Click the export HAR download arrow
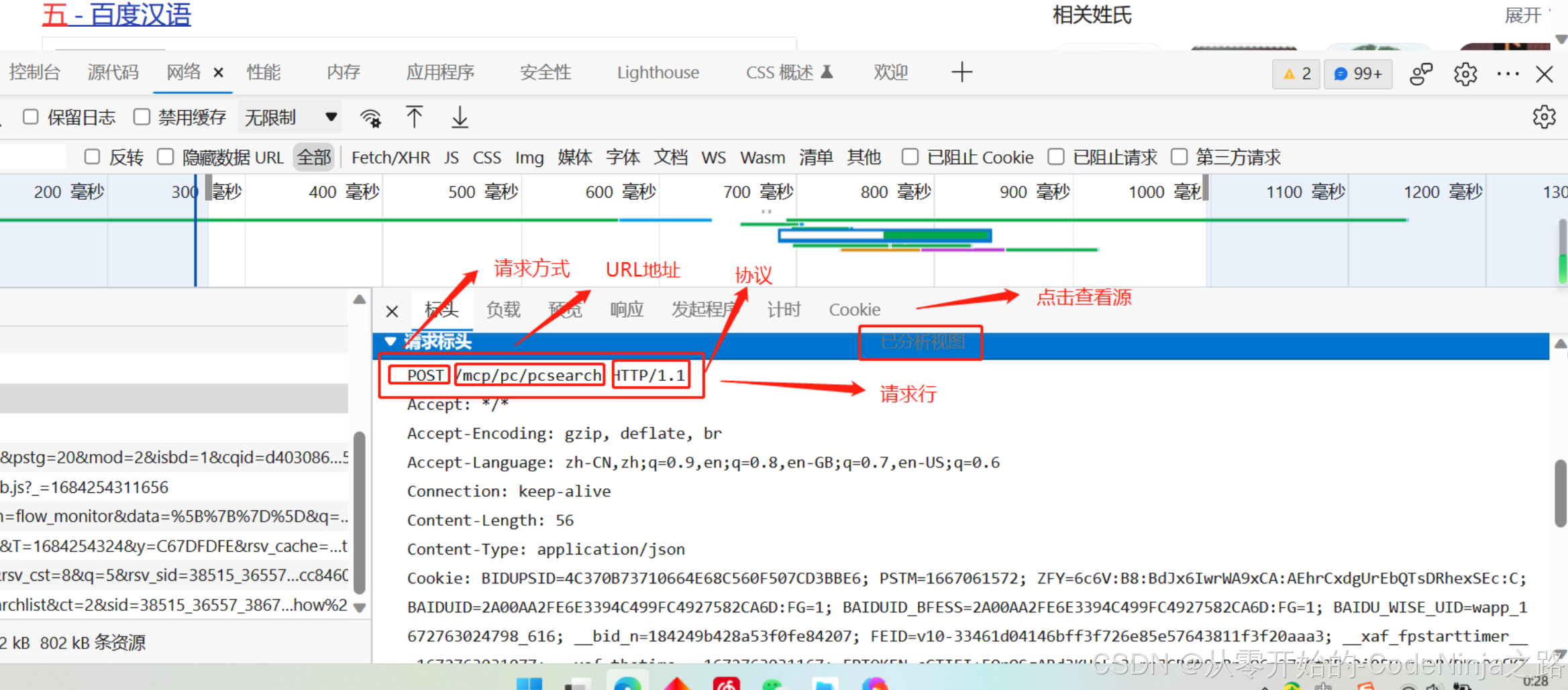 pos(460,117)
